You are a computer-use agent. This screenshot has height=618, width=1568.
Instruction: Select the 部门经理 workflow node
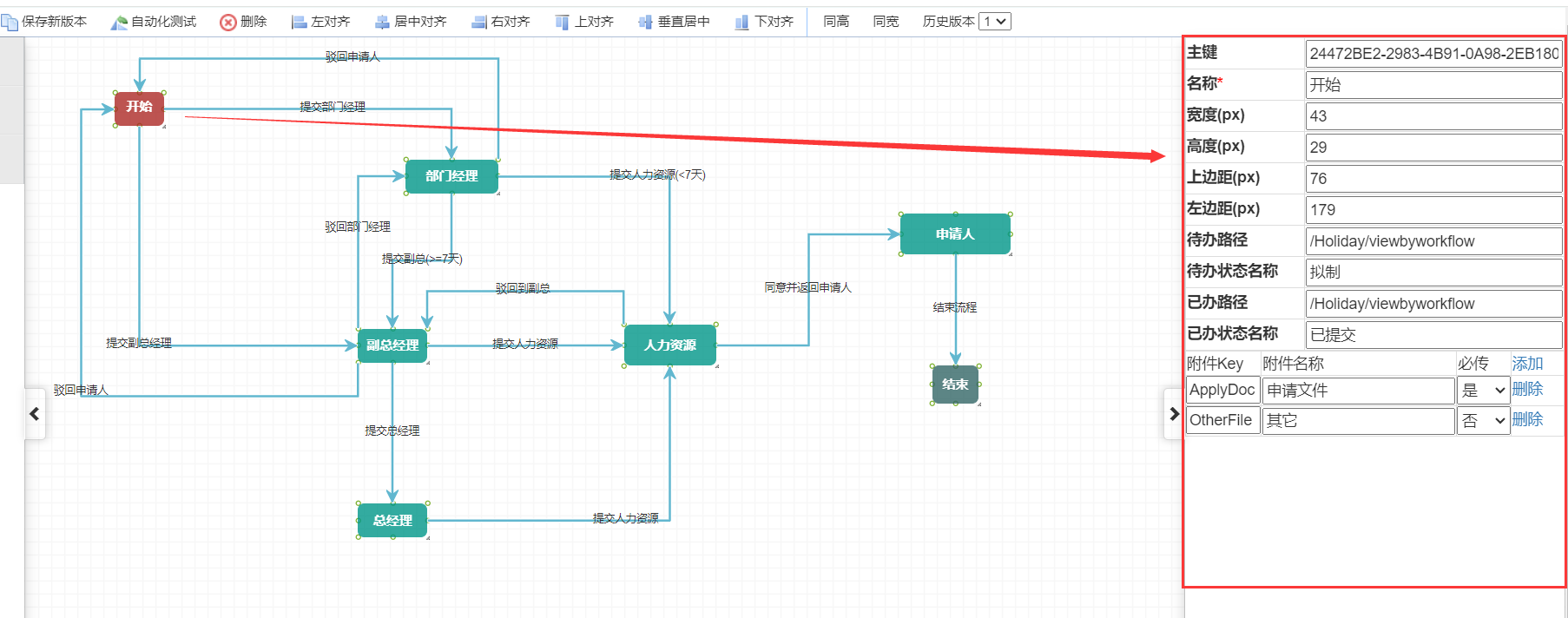click(x=451, y=176)
